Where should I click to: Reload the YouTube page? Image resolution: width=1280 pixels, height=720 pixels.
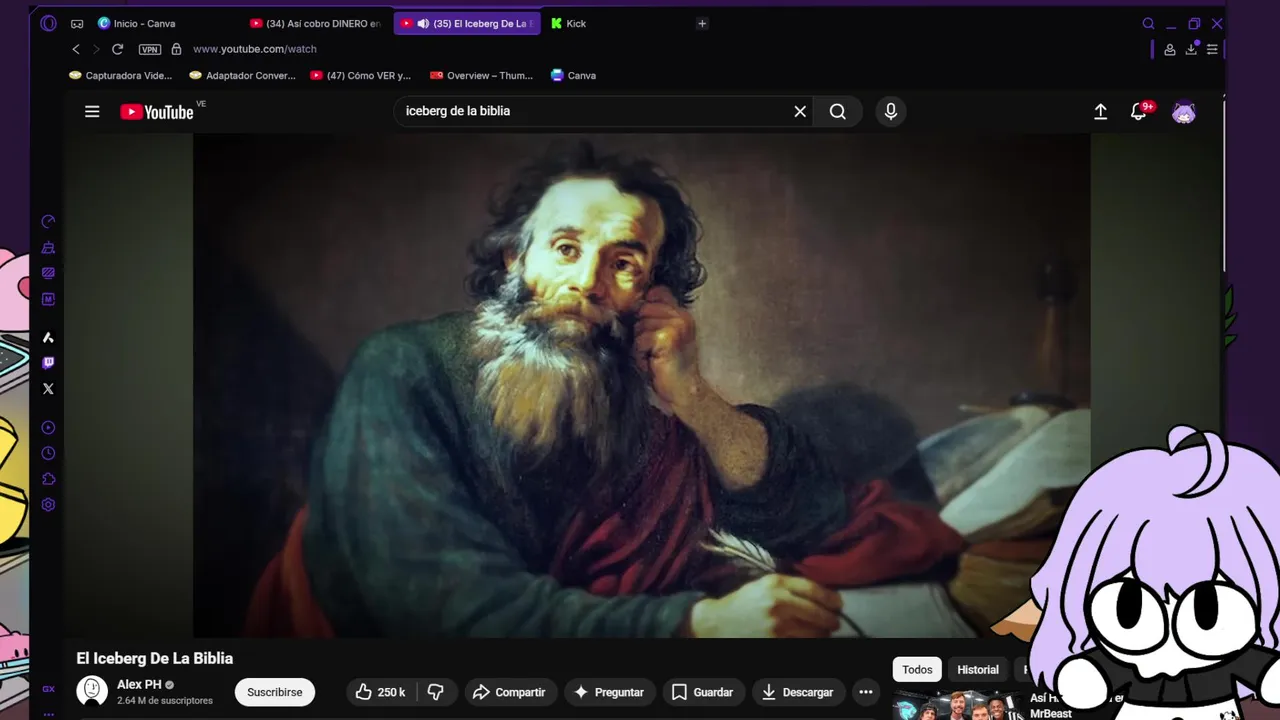point(118,49)
